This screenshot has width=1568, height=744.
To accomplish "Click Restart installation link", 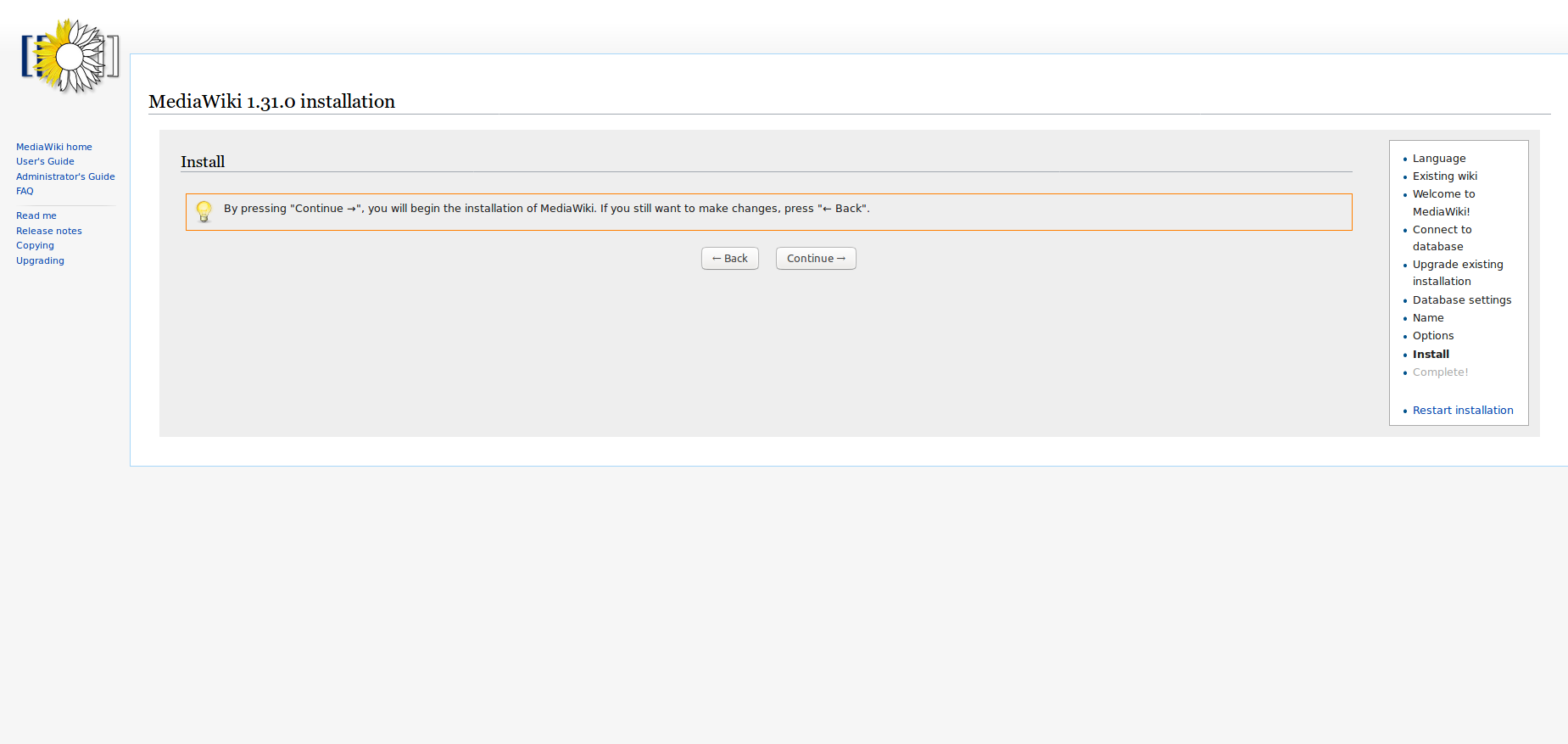I will (x=1463, y=411).
